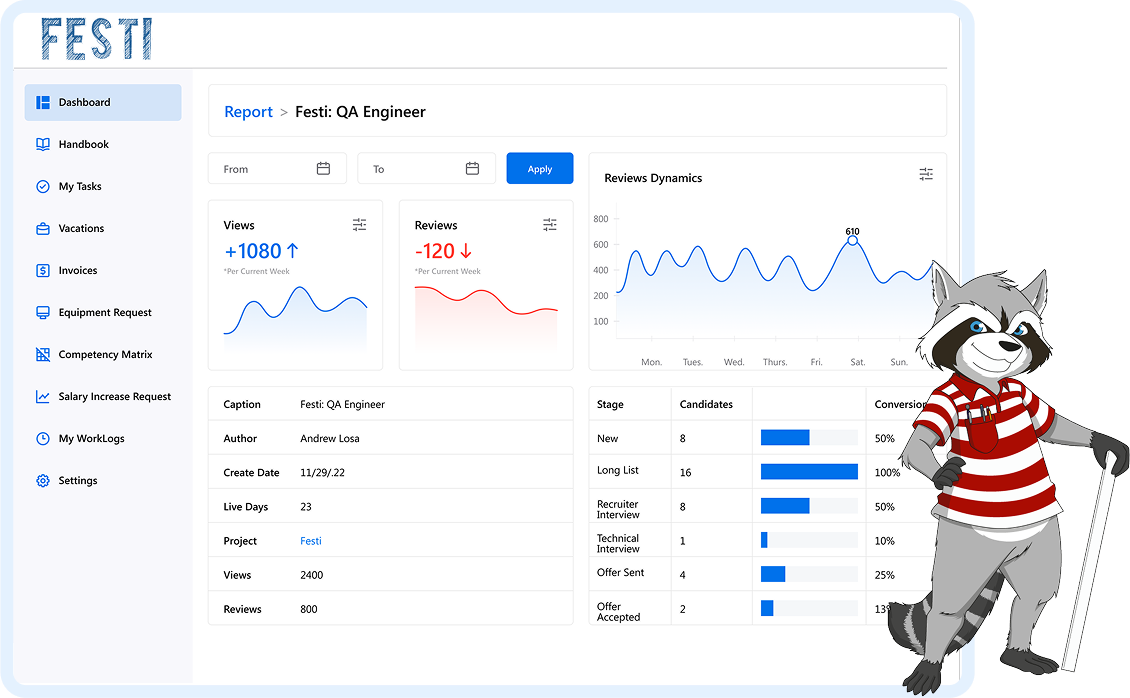Click the Dashboard grid icon in sidebar

click(x=43, y=103)
